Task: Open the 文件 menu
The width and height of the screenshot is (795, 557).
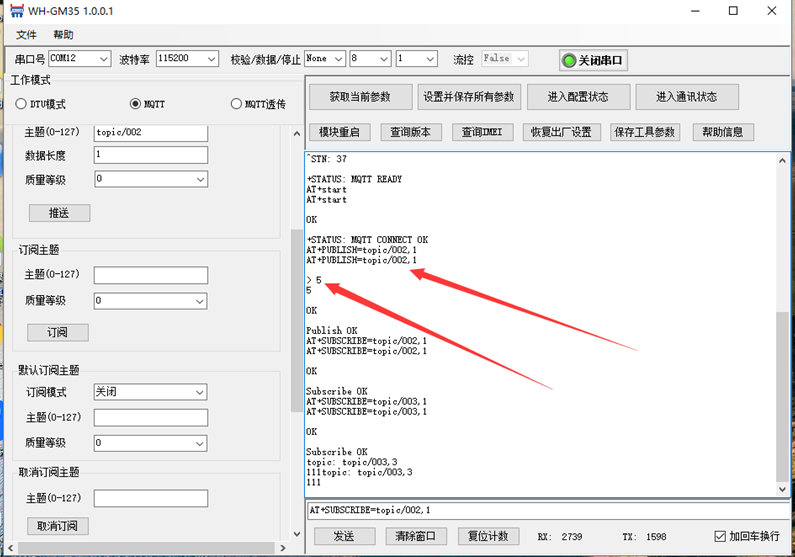Action: click(26, 34)
